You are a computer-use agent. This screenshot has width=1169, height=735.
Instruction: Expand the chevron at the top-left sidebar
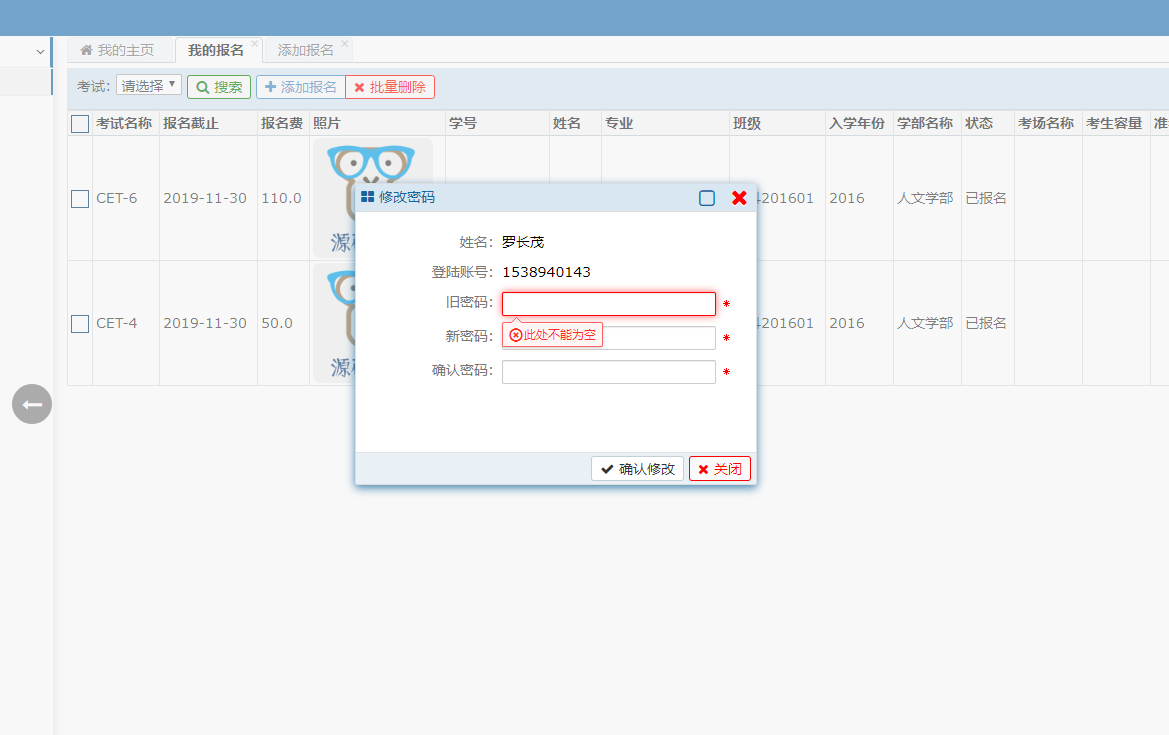pos(38,51)
